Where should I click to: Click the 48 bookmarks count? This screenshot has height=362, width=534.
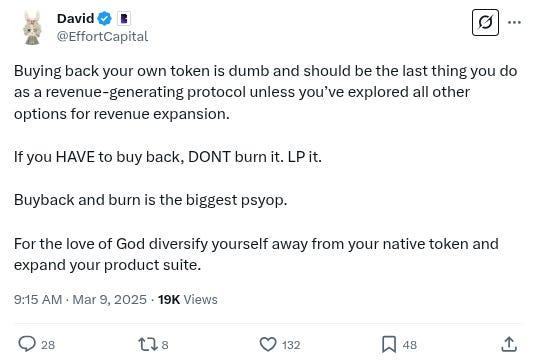tap(410, 345)
